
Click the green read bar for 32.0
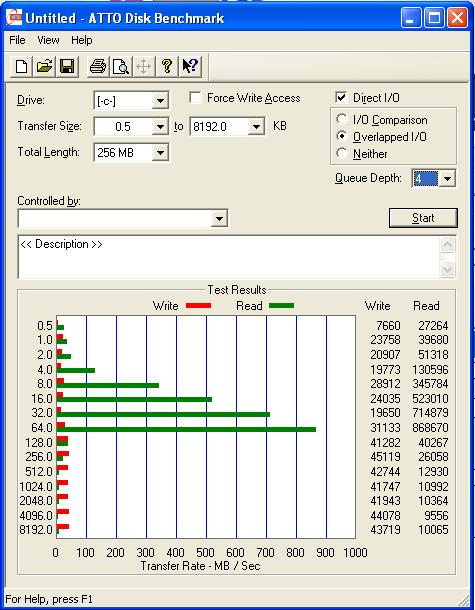point(163,415)
